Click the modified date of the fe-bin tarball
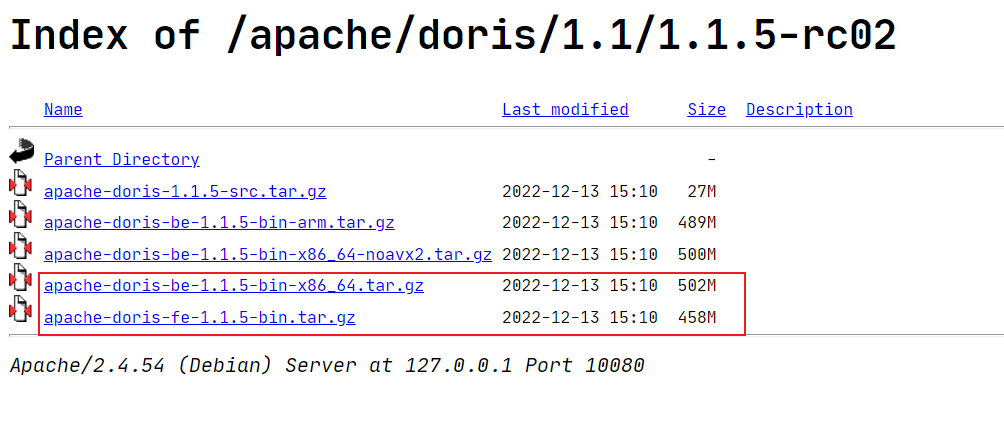The height and width of the screenshot is (425, 1004). point(580,318)
